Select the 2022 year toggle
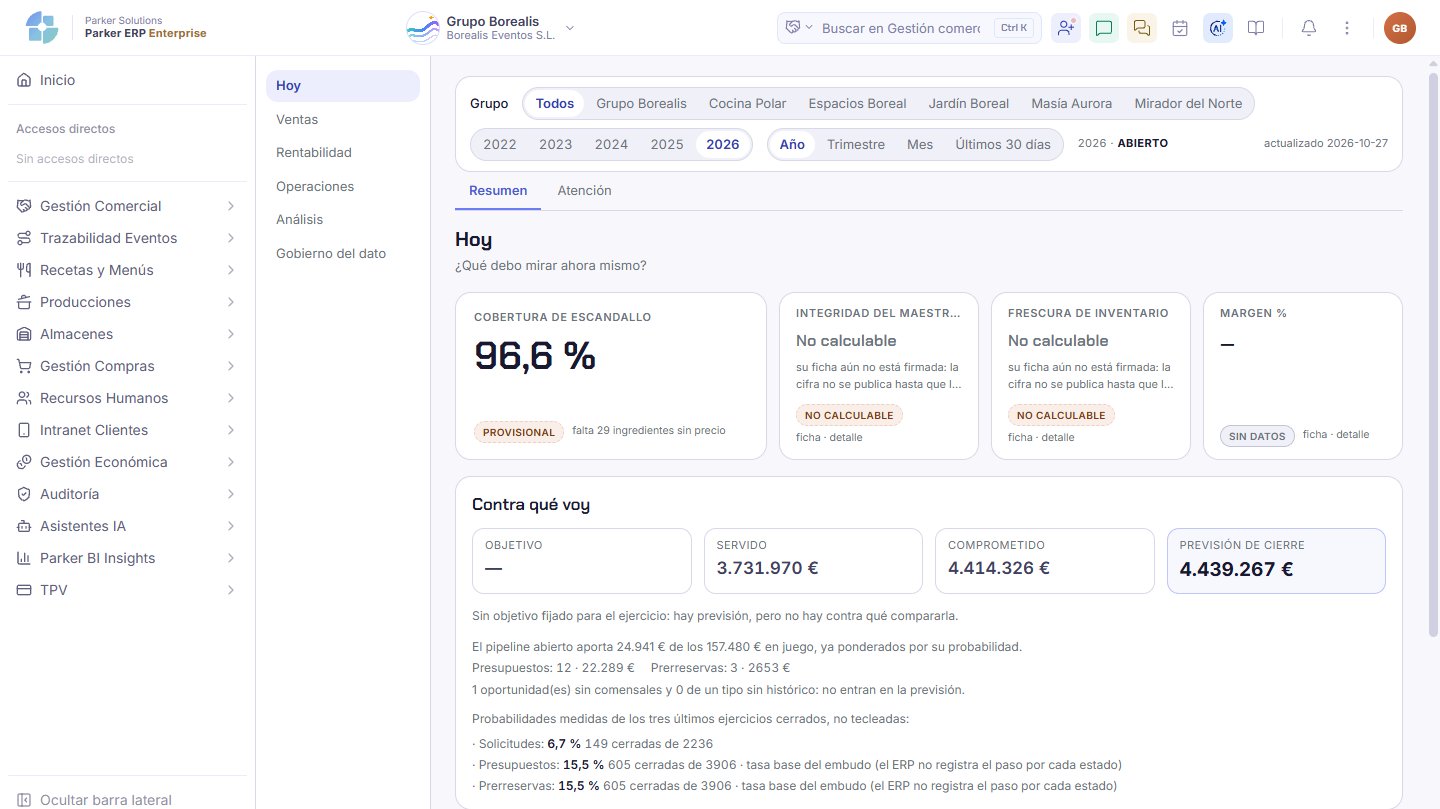Screen dimensions: 1440x809 500,144
